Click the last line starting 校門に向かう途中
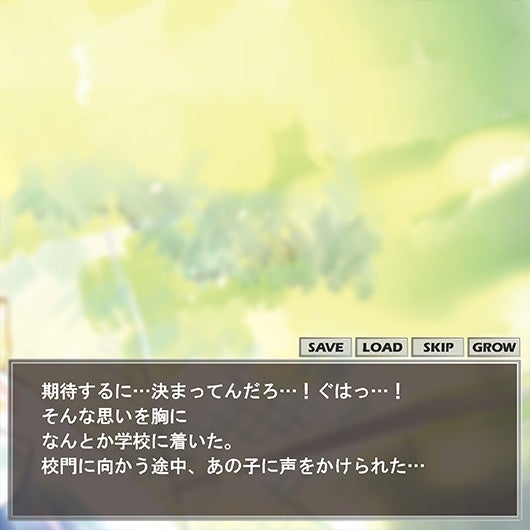Viewport: 530px width, 530px height. coord(233,466)
